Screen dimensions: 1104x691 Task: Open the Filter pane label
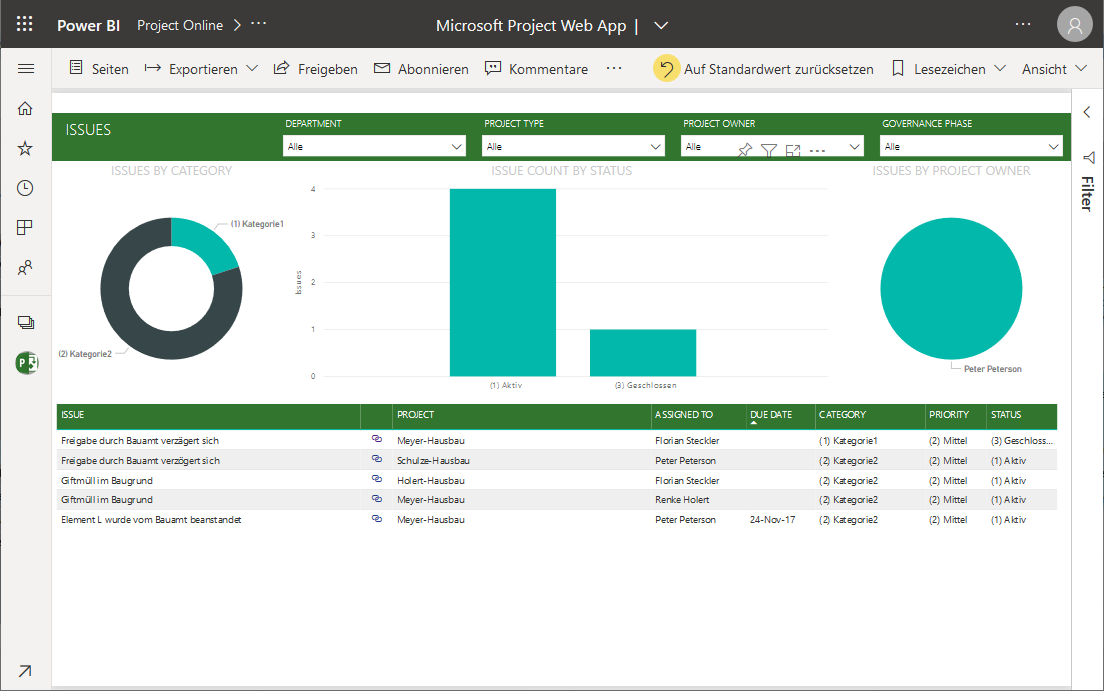(x=1087, y=194)
